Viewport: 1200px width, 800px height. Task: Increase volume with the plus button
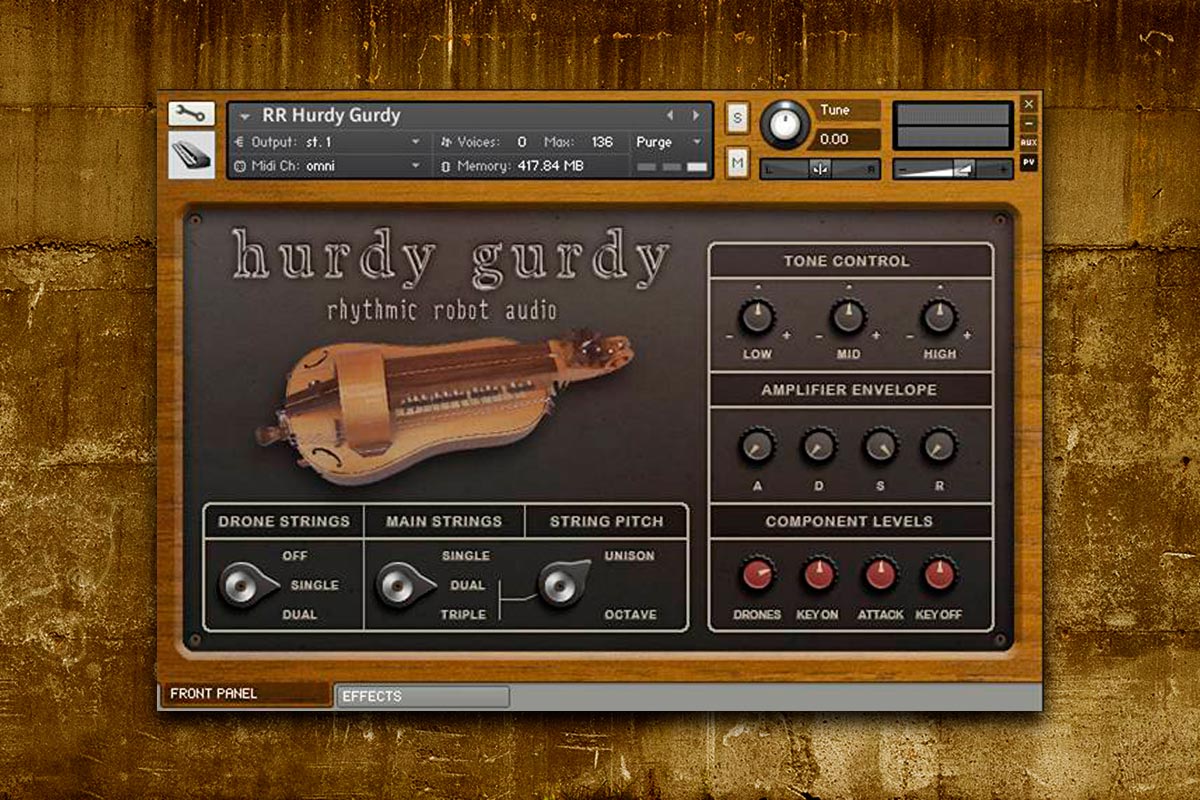(x=1004, y=169)
